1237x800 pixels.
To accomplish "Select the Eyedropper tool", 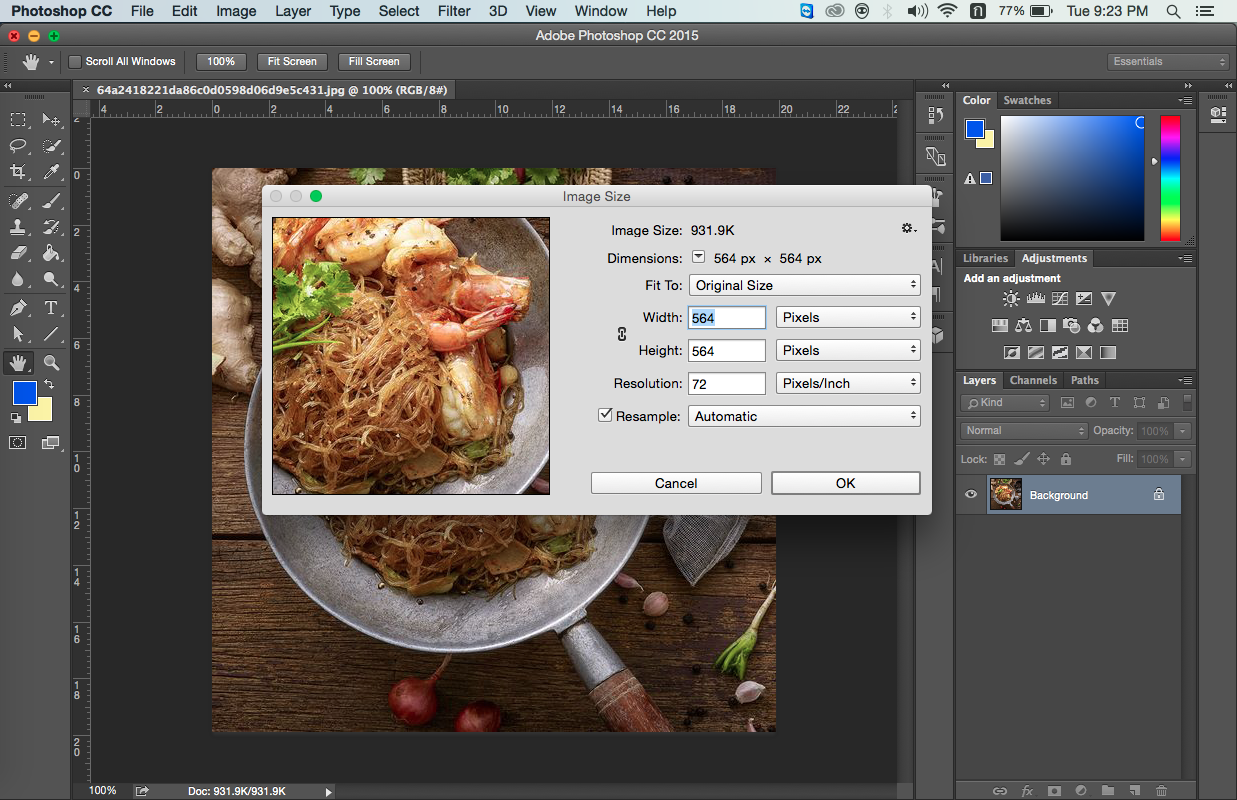I will (x=51, y=172).
